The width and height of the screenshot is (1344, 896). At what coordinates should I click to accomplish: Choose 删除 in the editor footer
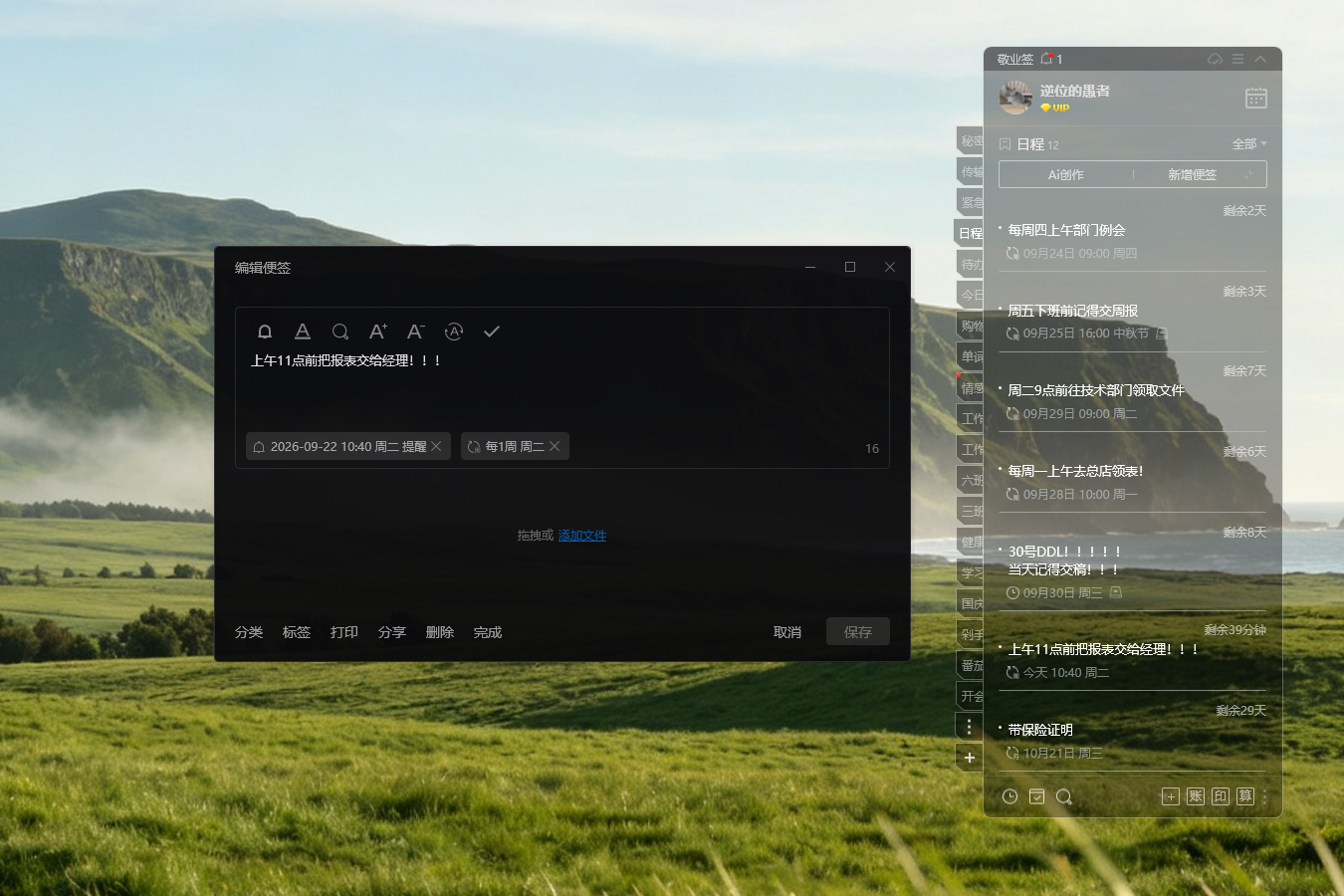440,632
